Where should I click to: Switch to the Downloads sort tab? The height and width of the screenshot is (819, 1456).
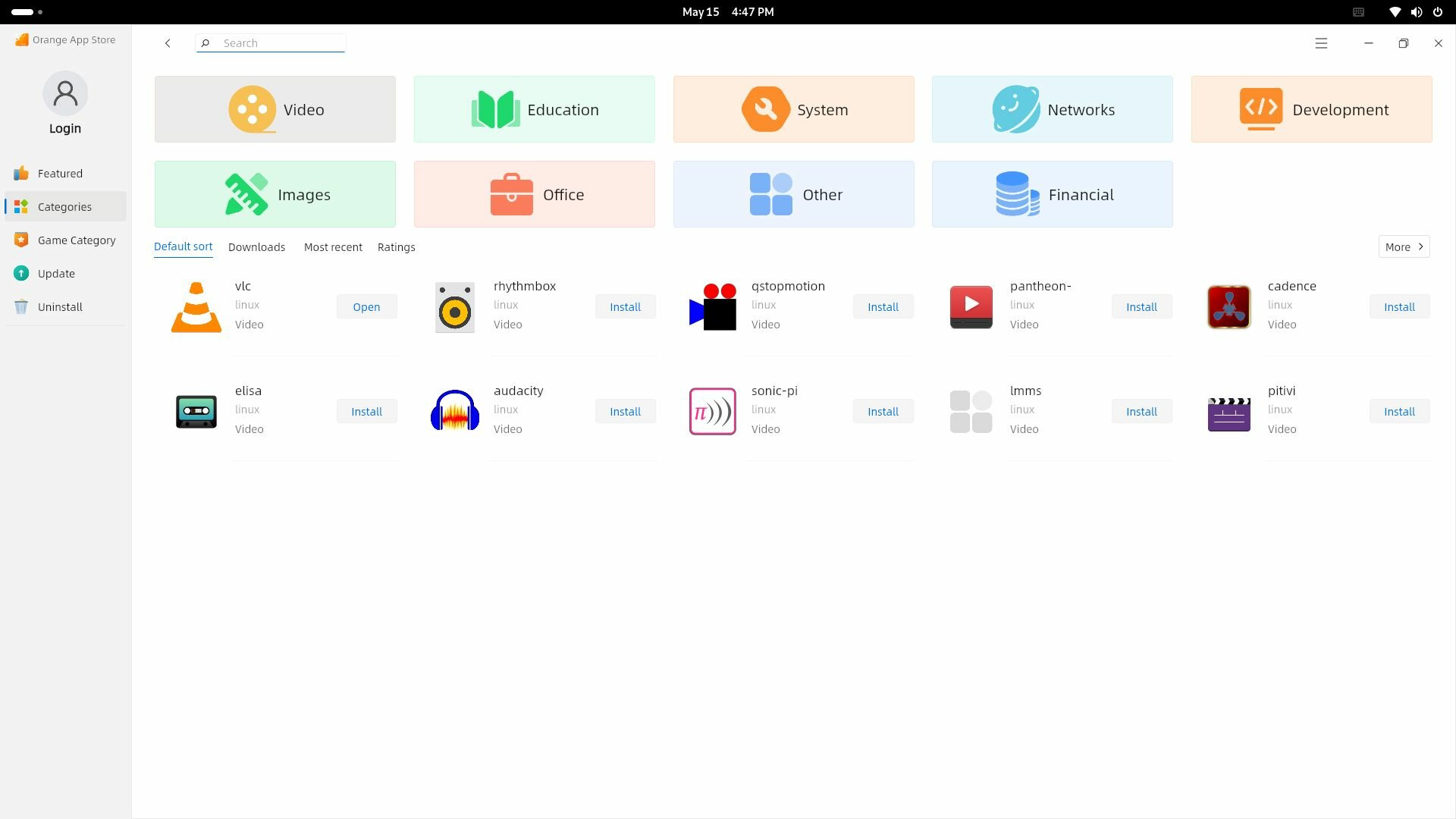256,247
